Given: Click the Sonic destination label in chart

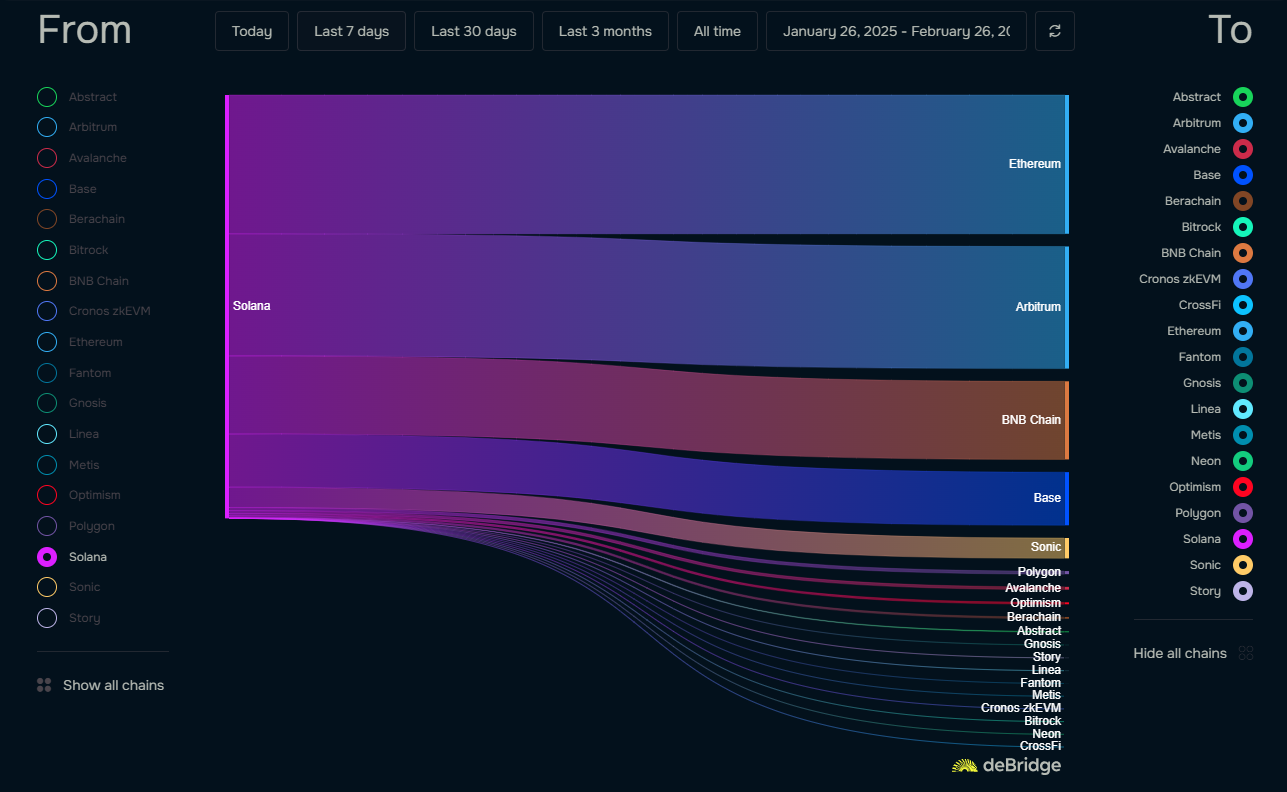Looking at the screenshot, I should click(x=1046, y=547).
